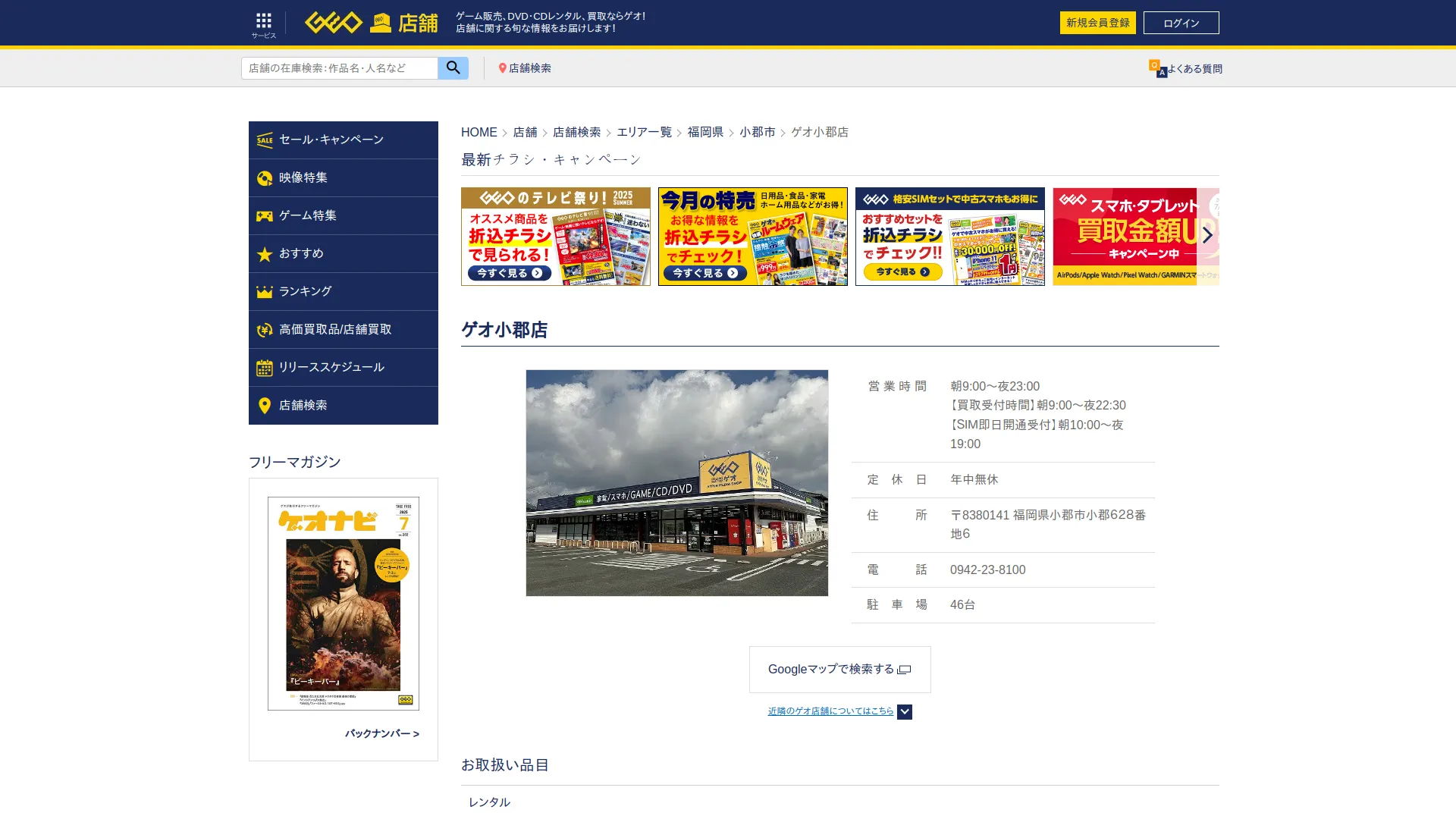Image resolution: width=1456 pixels, height=819 pixels.
Task: Click phone number 0942-23-8100
Action: (x=987, y=570)
